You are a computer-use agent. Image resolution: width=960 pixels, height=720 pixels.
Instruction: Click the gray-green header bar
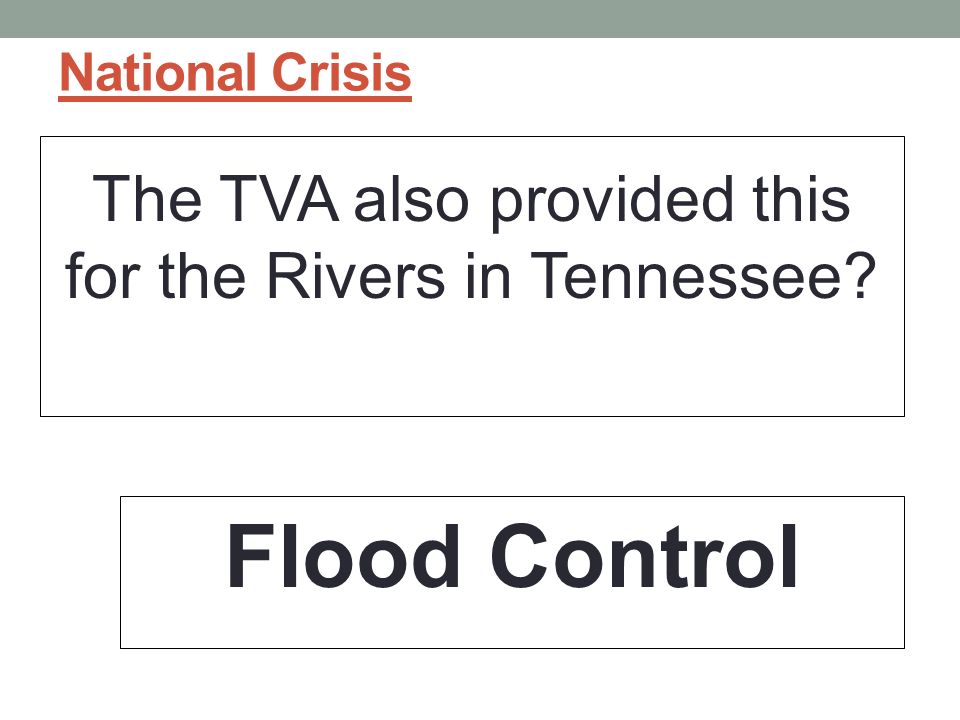tap(480, 18)
